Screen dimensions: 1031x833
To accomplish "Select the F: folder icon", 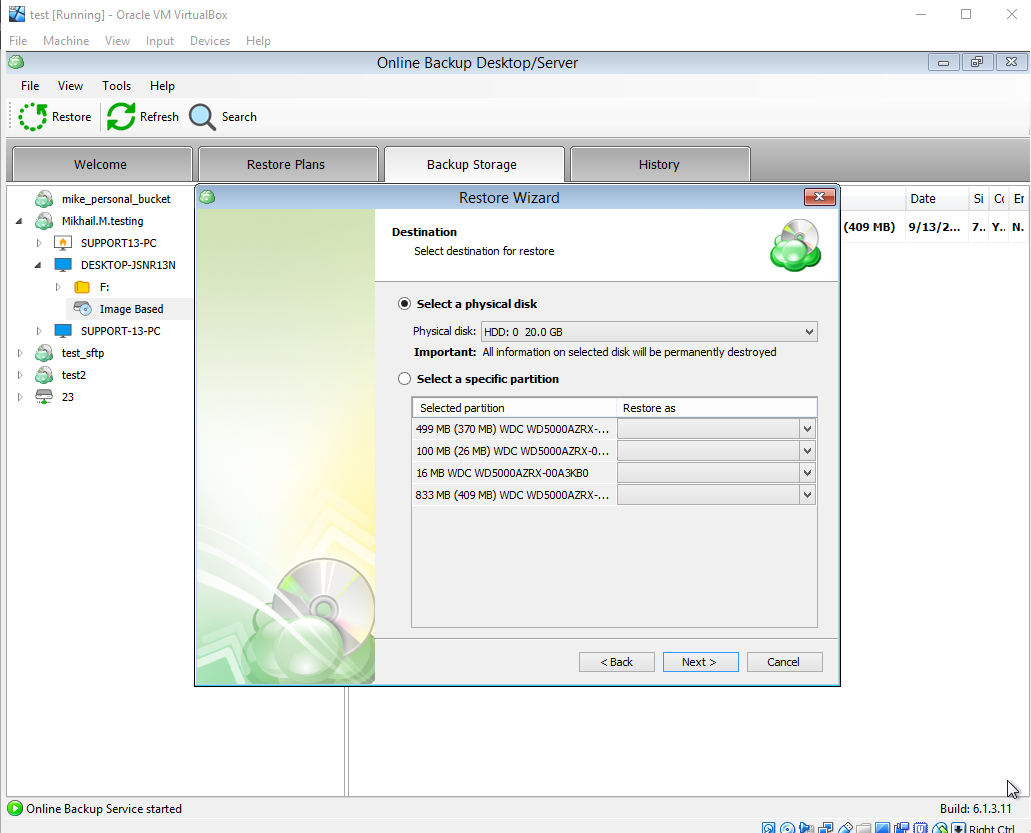I will (82, 287).
